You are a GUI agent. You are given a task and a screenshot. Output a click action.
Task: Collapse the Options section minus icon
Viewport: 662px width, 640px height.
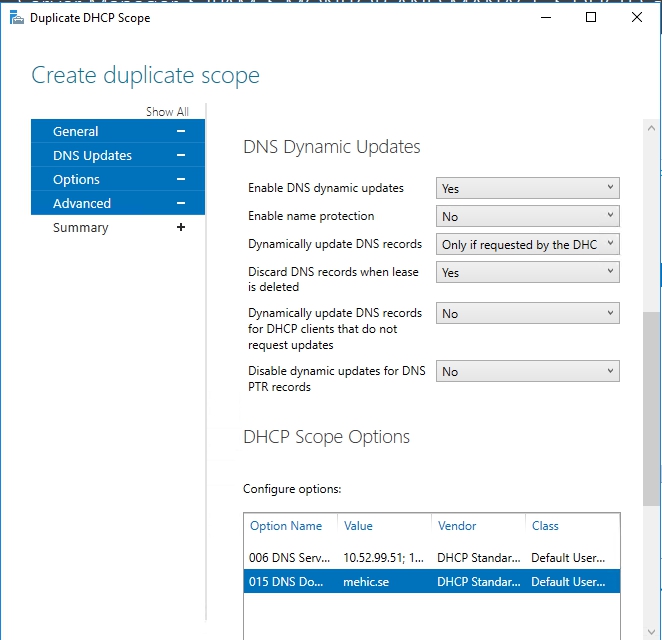tap(181, 179)
